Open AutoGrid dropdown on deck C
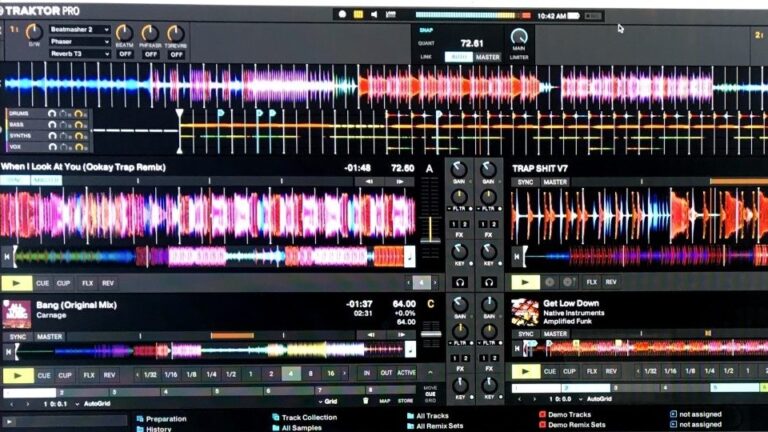 pos(93,404)
